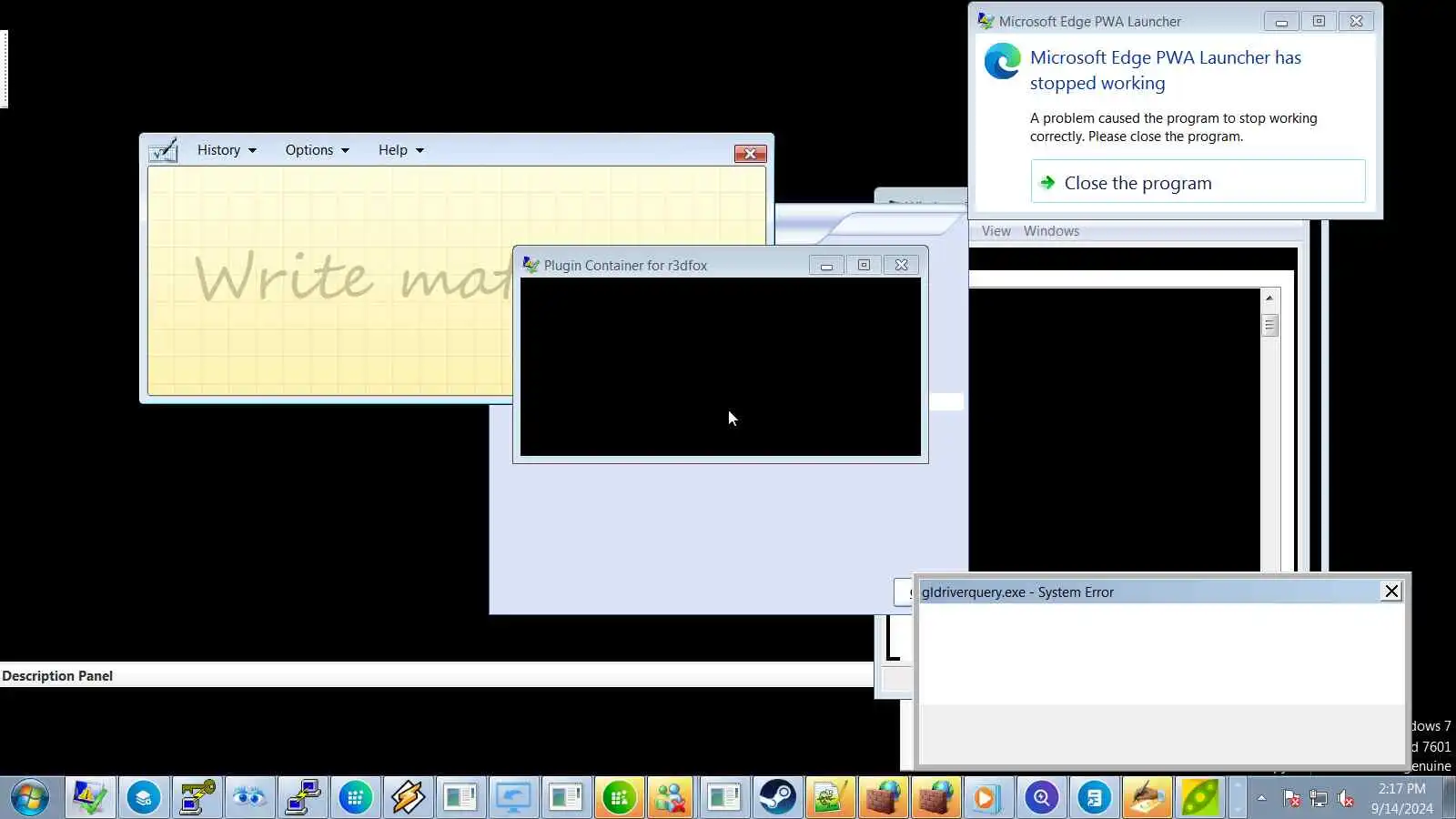Click the large Edge logo in the error dialog
This screenshot has width=1456, height=819.
pos(1003,62)
